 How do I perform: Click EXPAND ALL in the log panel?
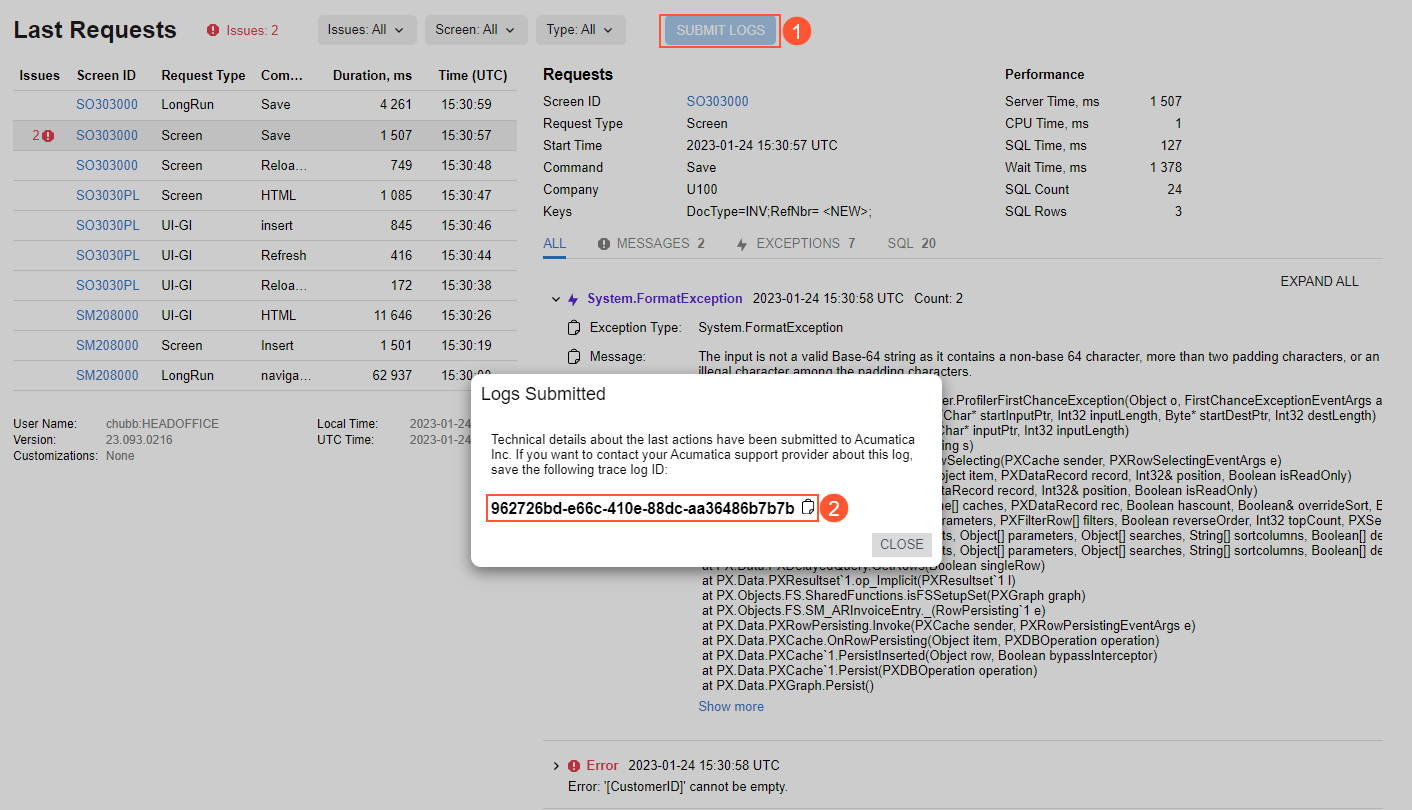coord(1319,282)
